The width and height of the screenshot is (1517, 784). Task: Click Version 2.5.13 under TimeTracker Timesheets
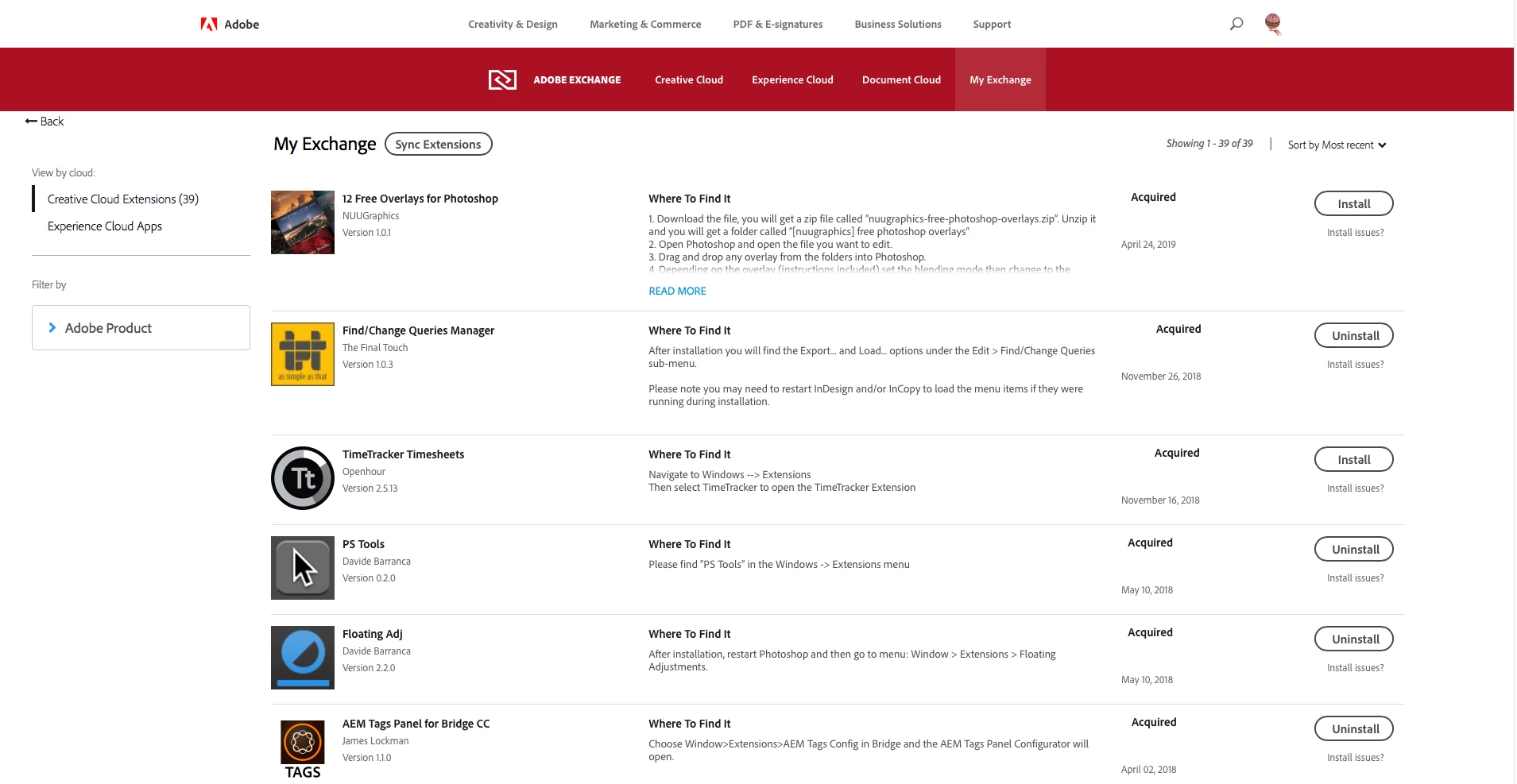(370, 489)
